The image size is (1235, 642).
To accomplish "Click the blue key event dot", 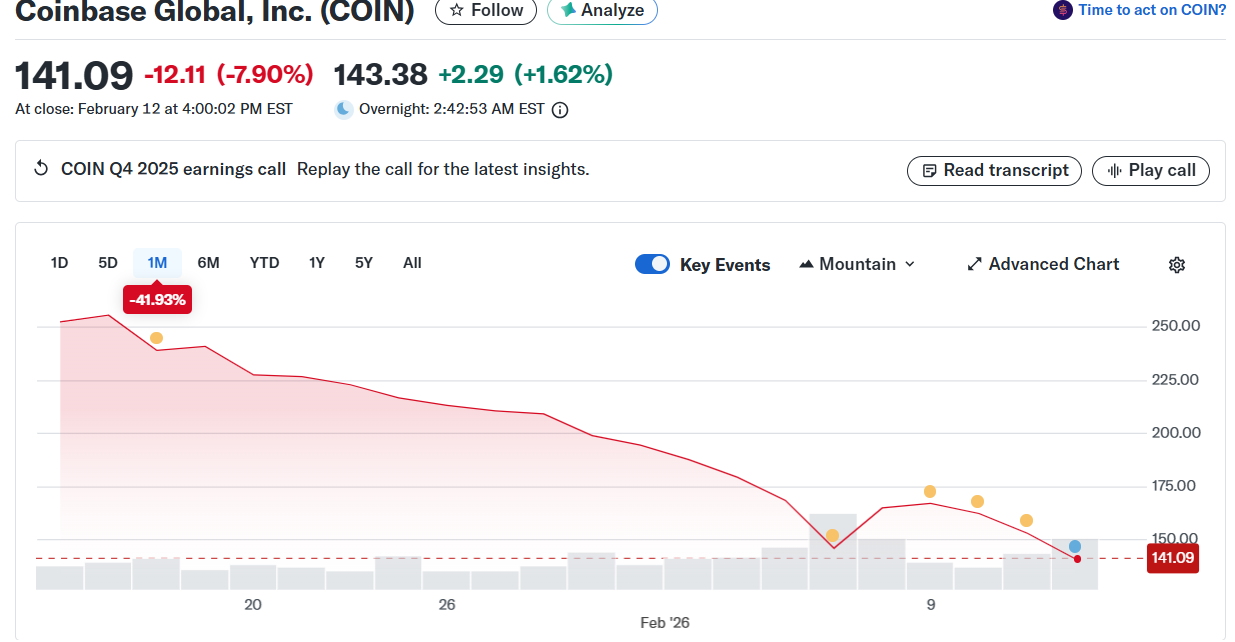I will pos(1075,547).
